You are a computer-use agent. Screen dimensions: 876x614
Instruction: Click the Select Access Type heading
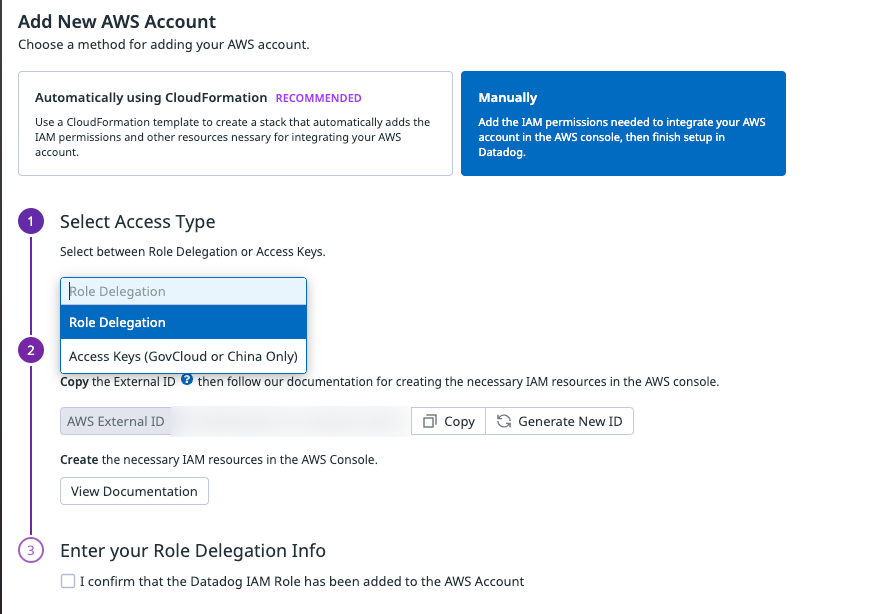pos(137,222)
